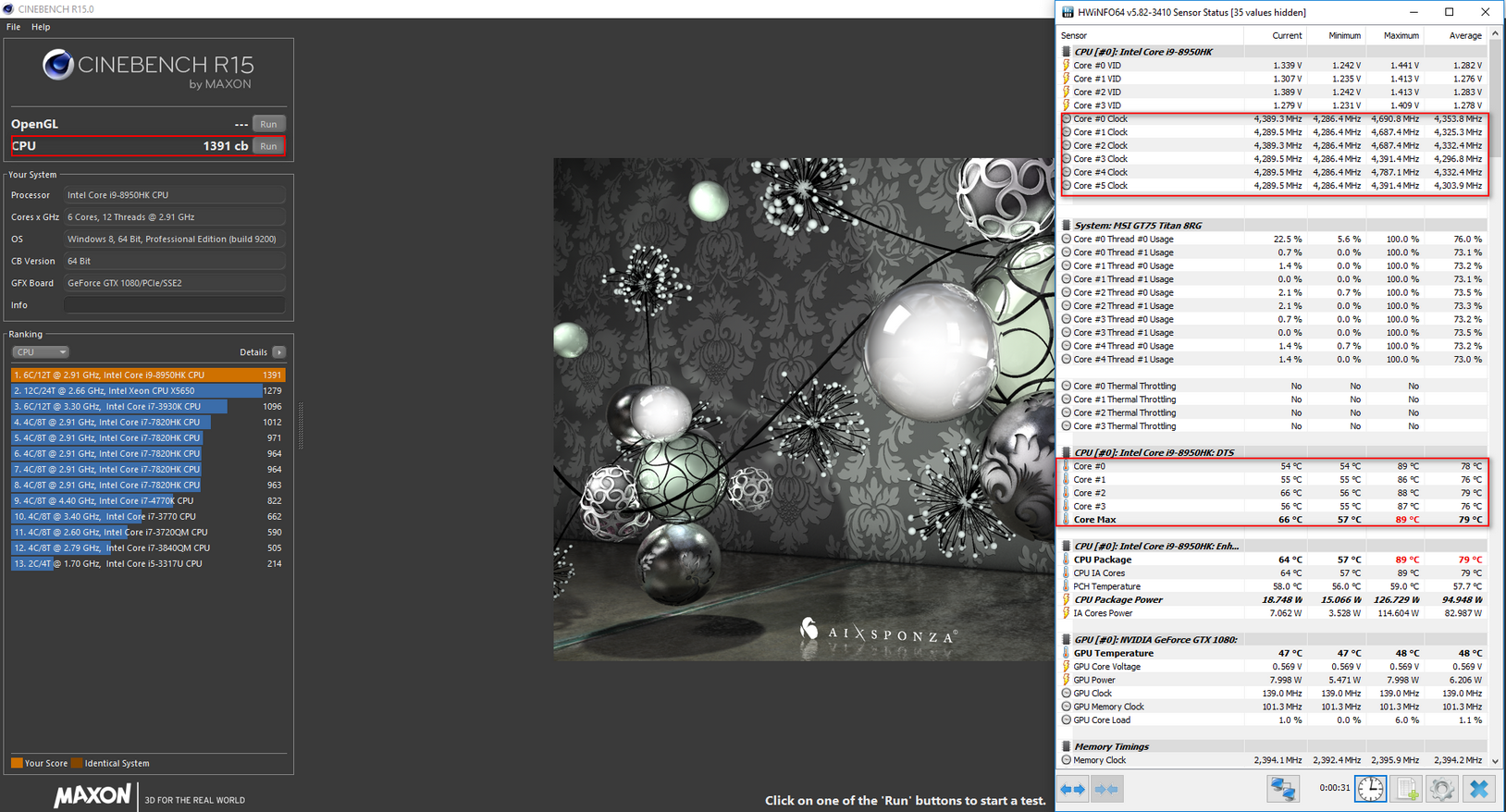
Task: Select ranking entry Intel Core i7-3770
Action: coord(148,517)
